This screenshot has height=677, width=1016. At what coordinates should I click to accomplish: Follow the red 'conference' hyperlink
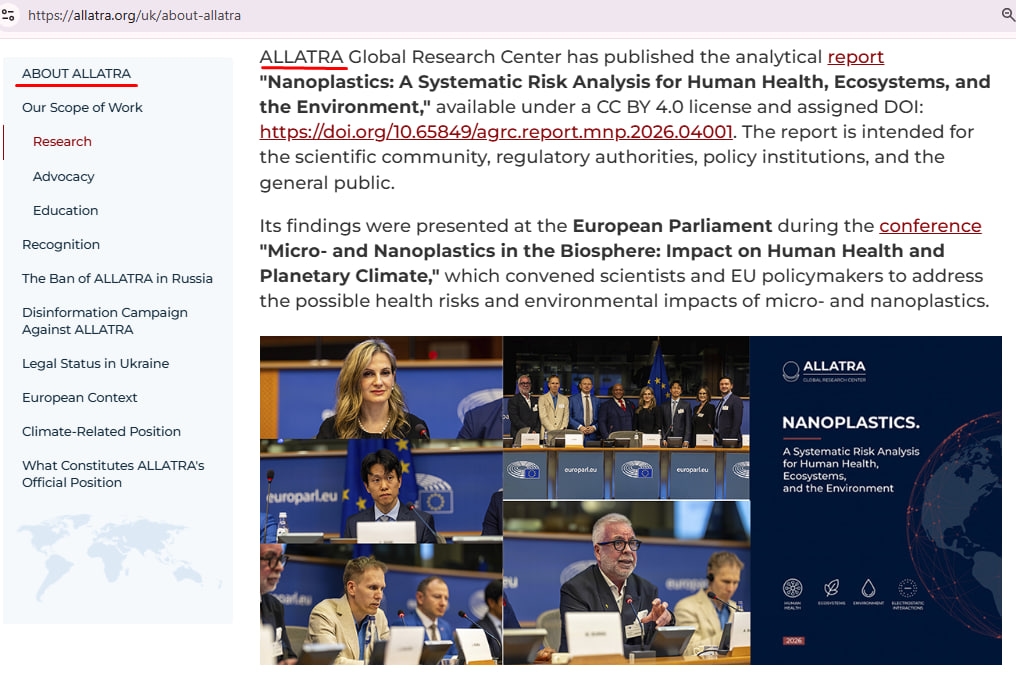click(930, 225)
